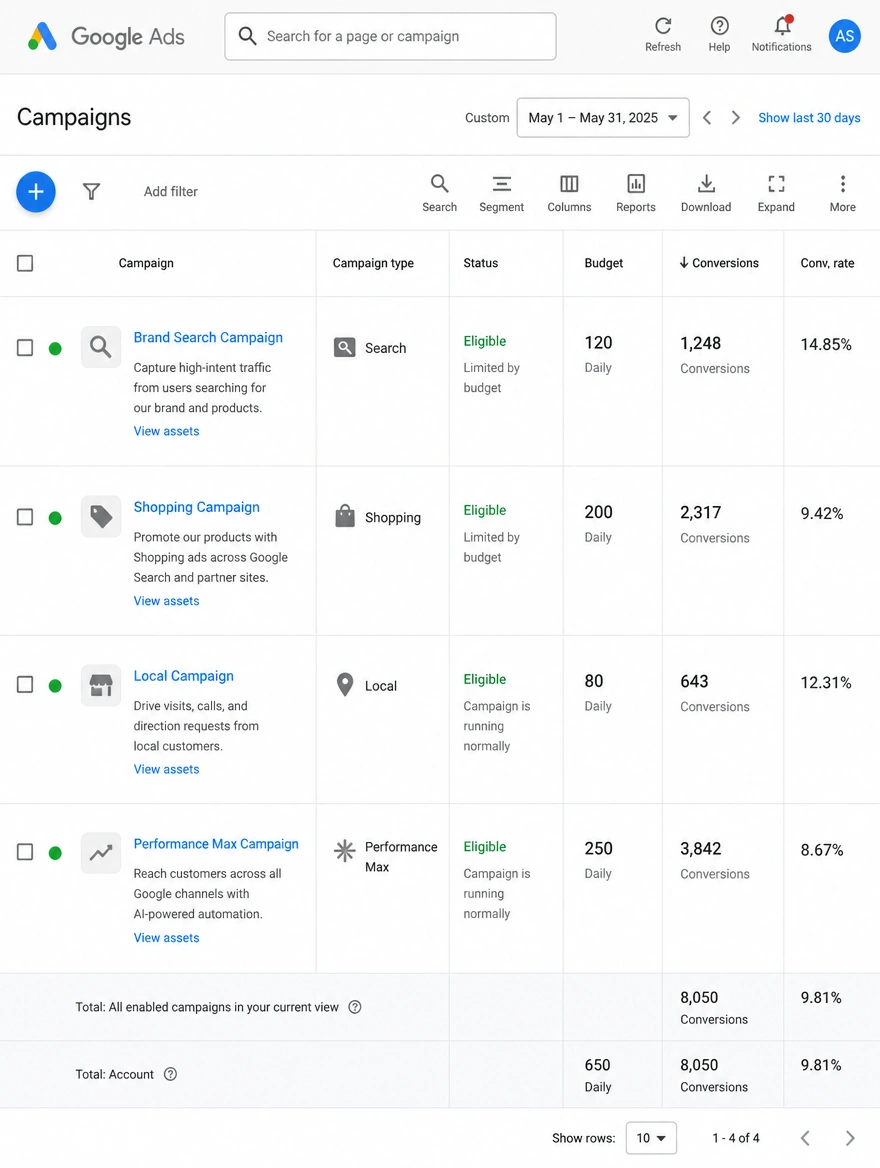Click the Local map pin type icon
This screenshot has width=880, height=1168.
[x=345, y=685]
